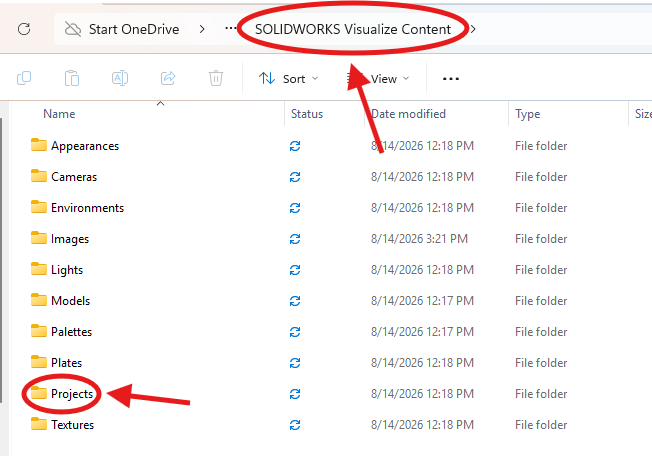Screen dimensions: 652x456
Task: Click the File folder type for Textures
Action: 541,425
